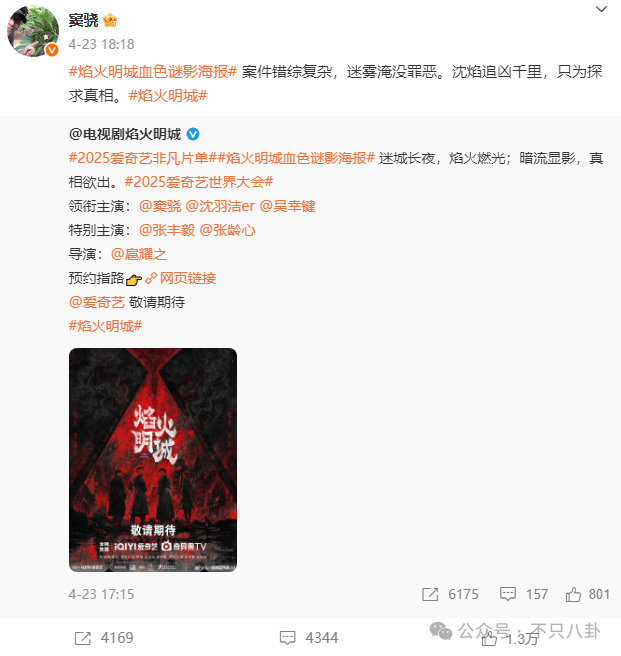Like the quoted post with 801 likes
Image resolution: width=621 pixels, height=656 pixels.
tap(588, 594)
